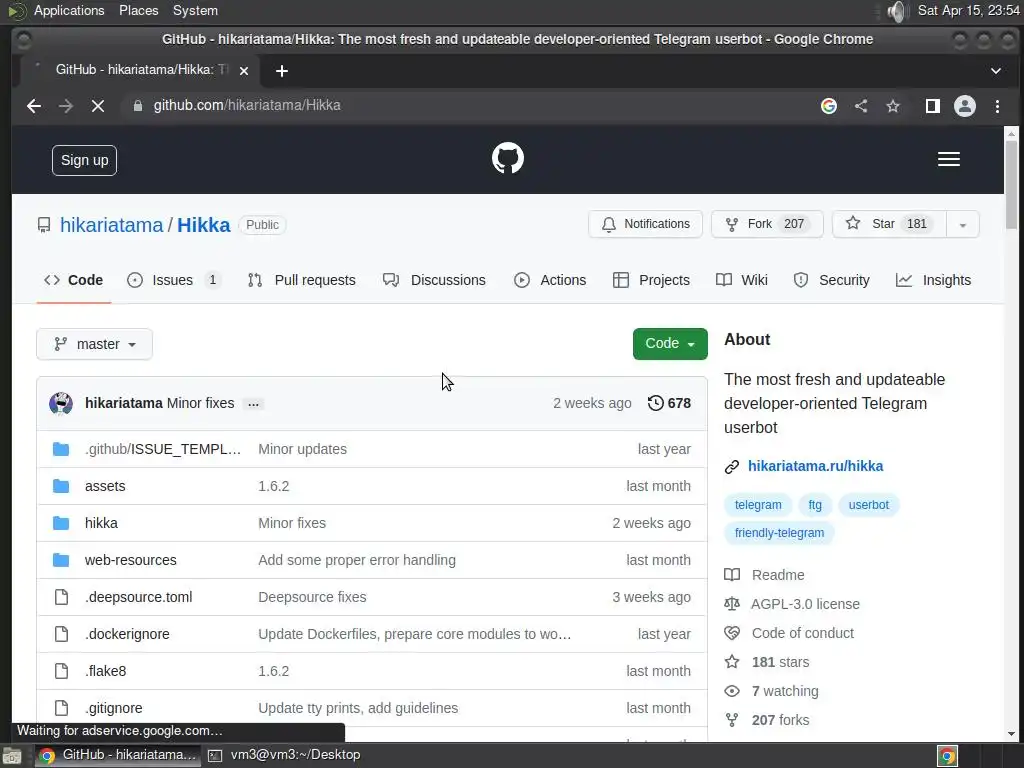Open the Insights tab
The image size is (1024, 768).
[933, 280]
